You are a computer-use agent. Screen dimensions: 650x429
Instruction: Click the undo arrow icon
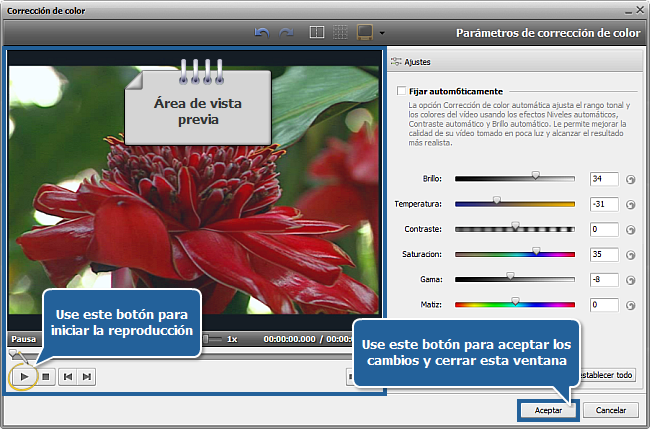tap(264, 33)
